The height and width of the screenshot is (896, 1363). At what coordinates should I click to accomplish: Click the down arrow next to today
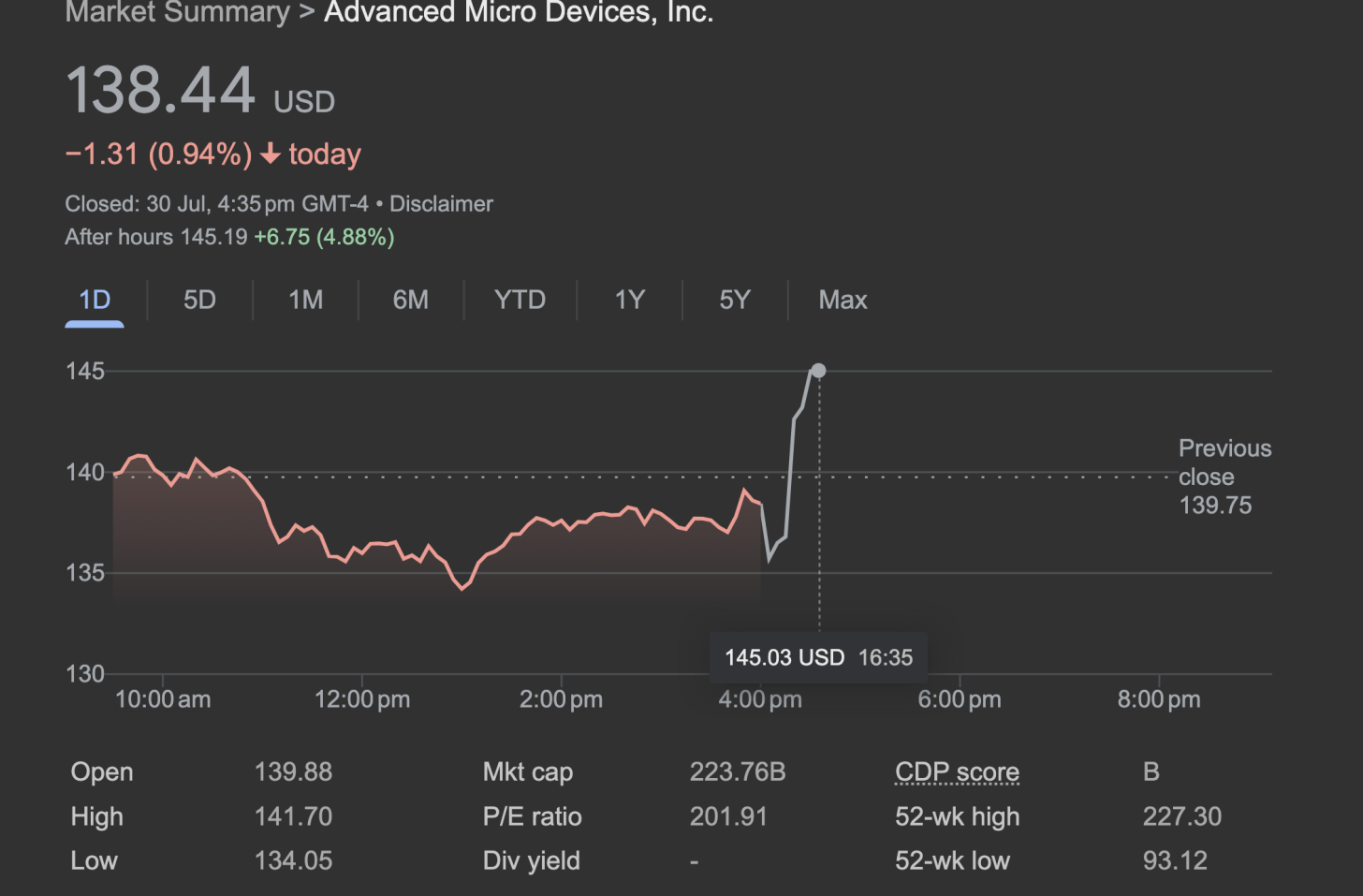pyautogui.click(x=271, y=154)
